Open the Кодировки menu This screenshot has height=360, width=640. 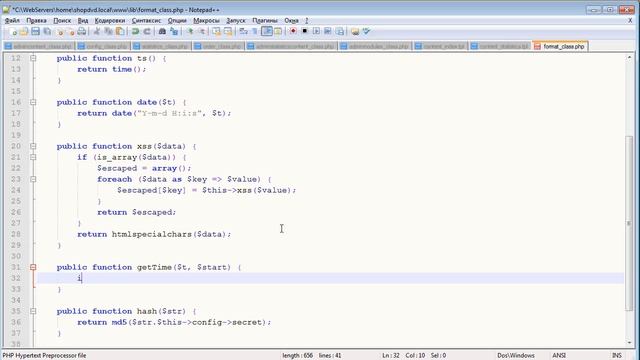pyautogui.click(x=110, y=20)
